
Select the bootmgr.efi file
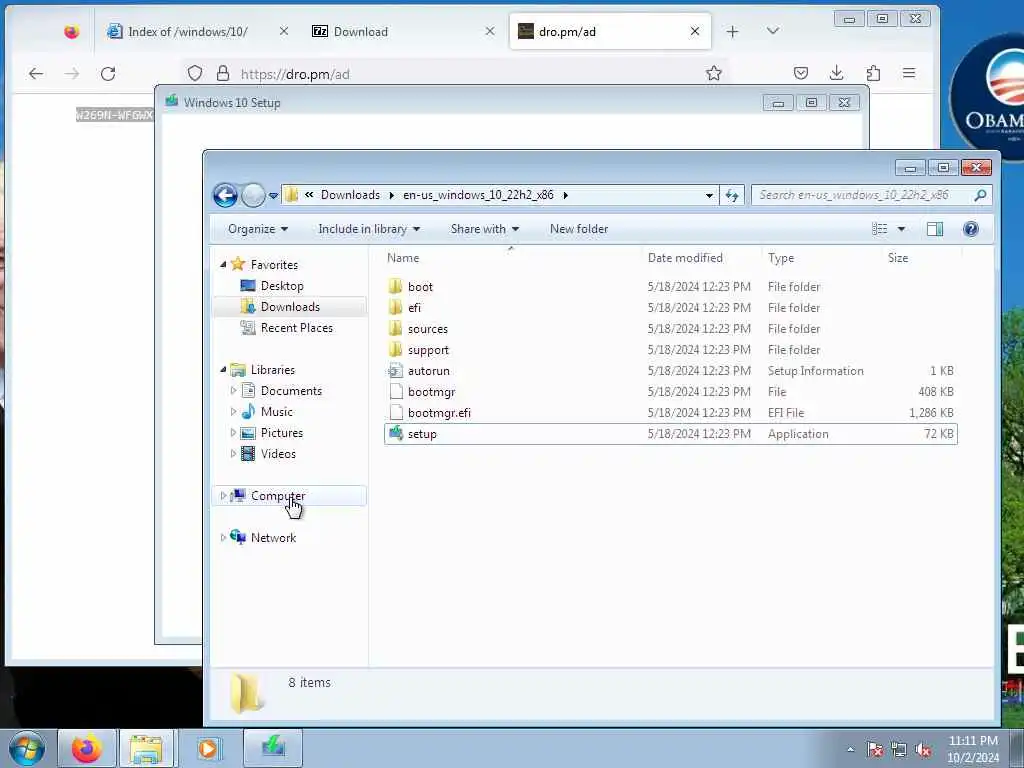click(671, 413)
